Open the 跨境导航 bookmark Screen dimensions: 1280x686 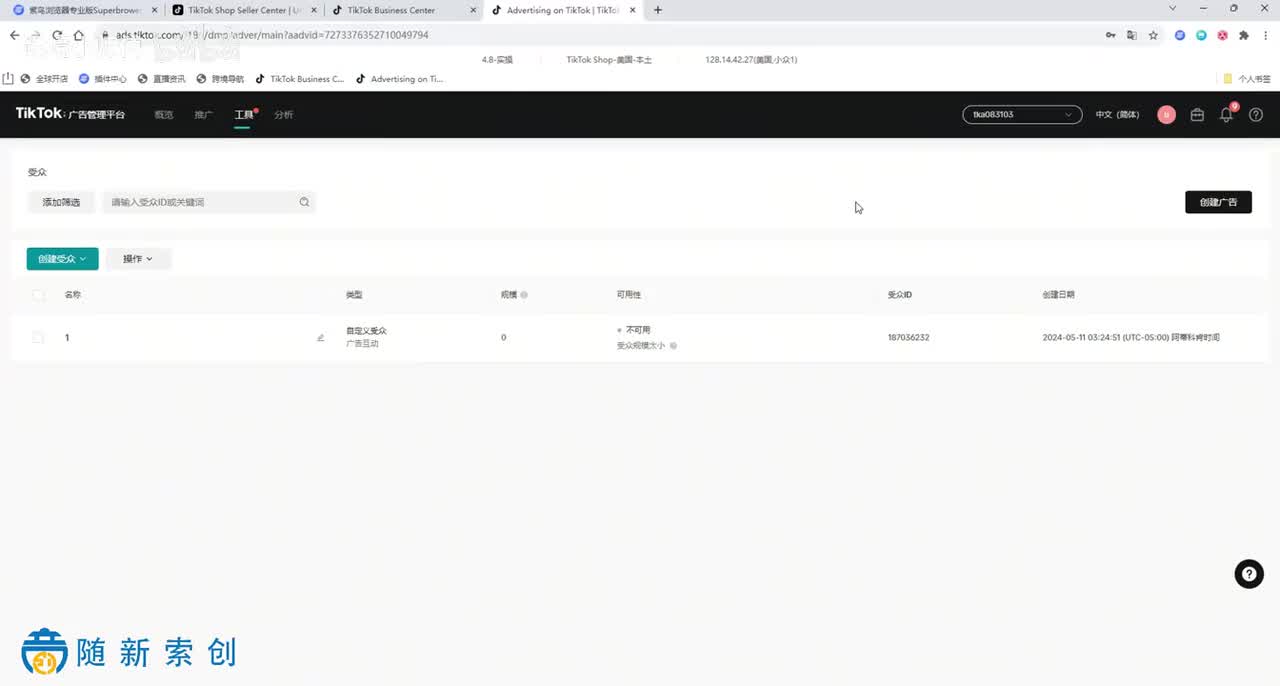coord(220,79)
